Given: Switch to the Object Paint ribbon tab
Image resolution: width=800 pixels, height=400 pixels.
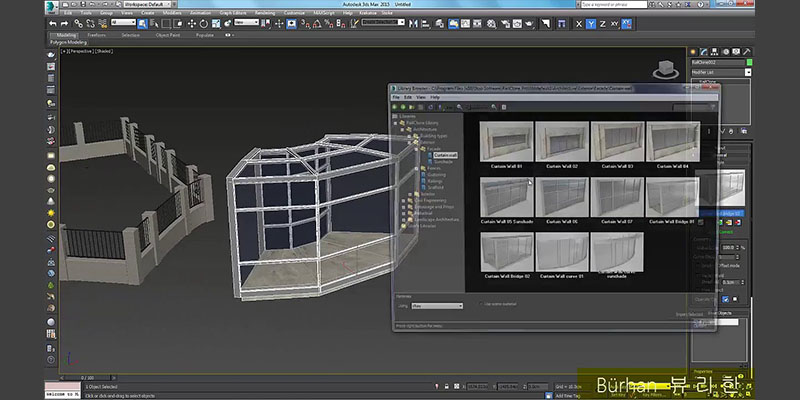Looking at the screenshot, I should coord(168,35).
